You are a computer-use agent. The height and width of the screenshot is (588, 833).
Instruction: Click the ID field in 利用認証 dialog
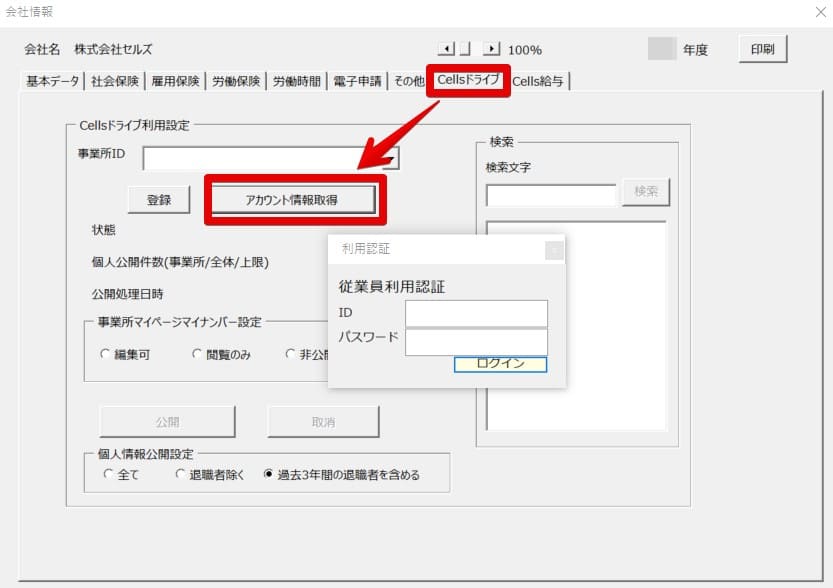[x=477, y=313]
